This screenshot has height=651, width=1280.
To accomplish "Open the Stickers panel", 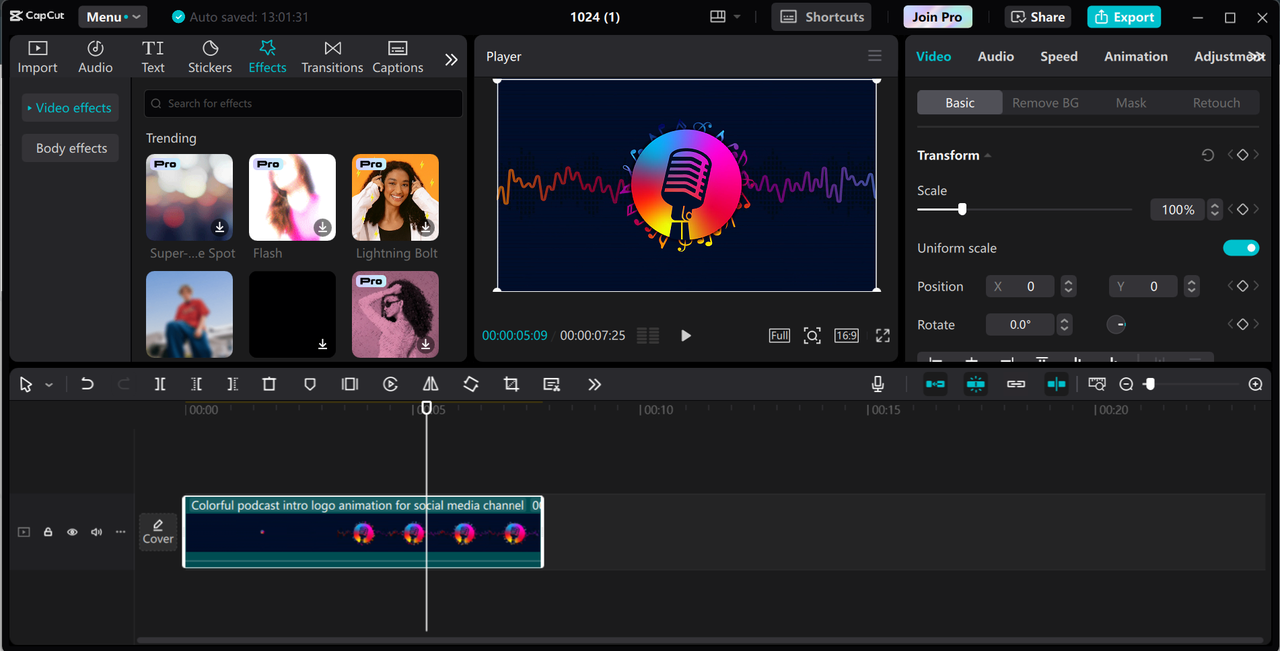I will (210, 57).
